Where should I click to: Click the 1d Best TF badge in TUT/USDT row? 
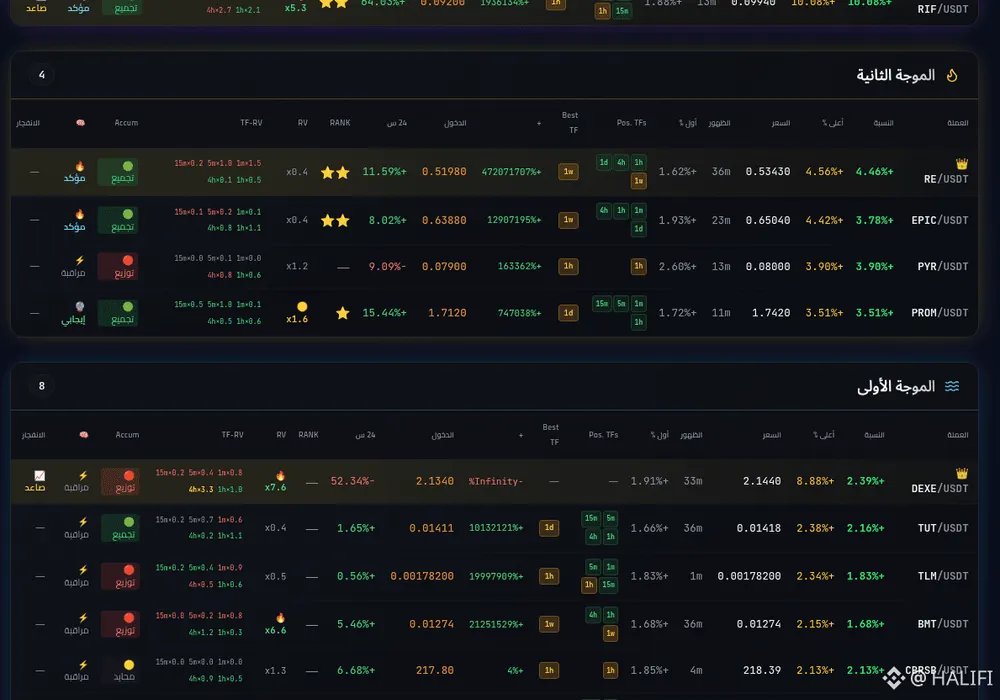pyautogui.click(x=549, y=528)
